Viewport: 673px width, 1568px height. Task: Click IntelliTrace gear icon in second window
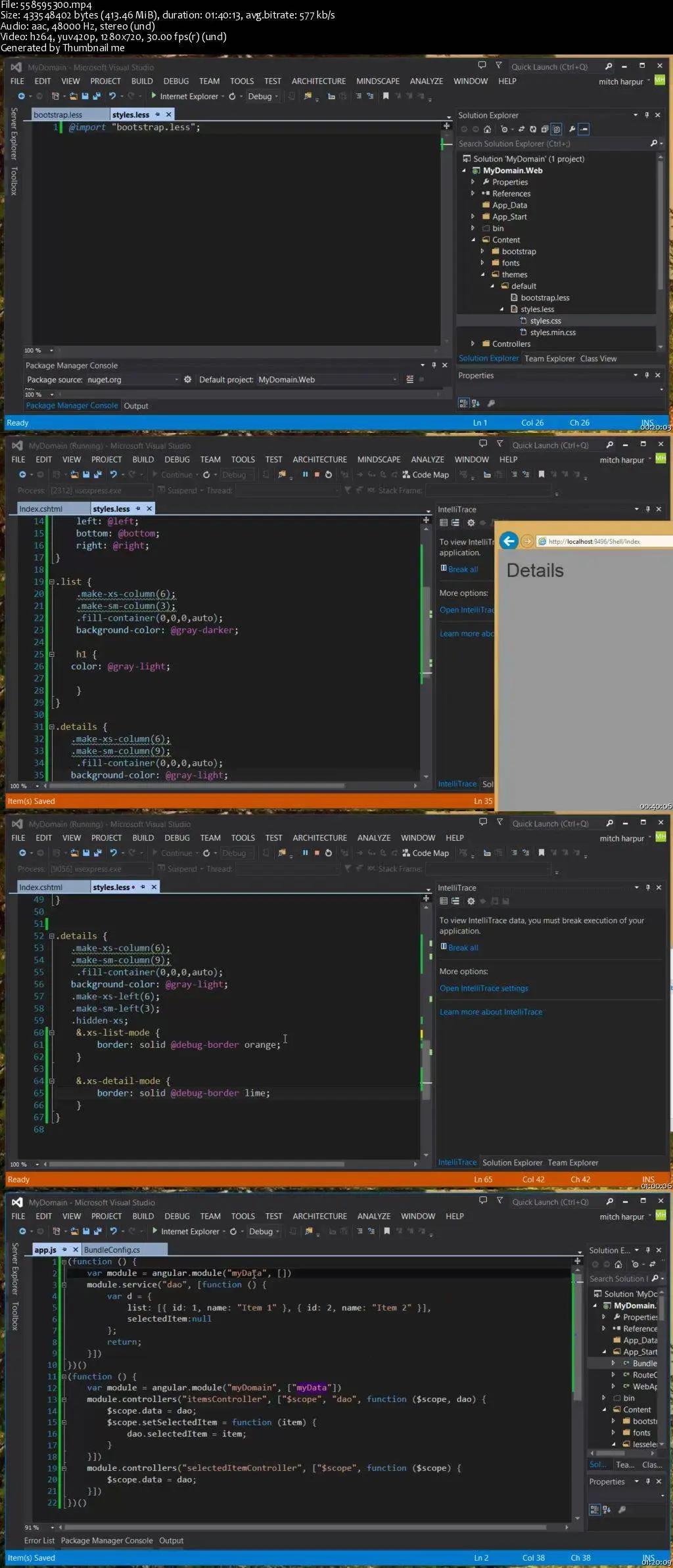[x=471, y=523]
